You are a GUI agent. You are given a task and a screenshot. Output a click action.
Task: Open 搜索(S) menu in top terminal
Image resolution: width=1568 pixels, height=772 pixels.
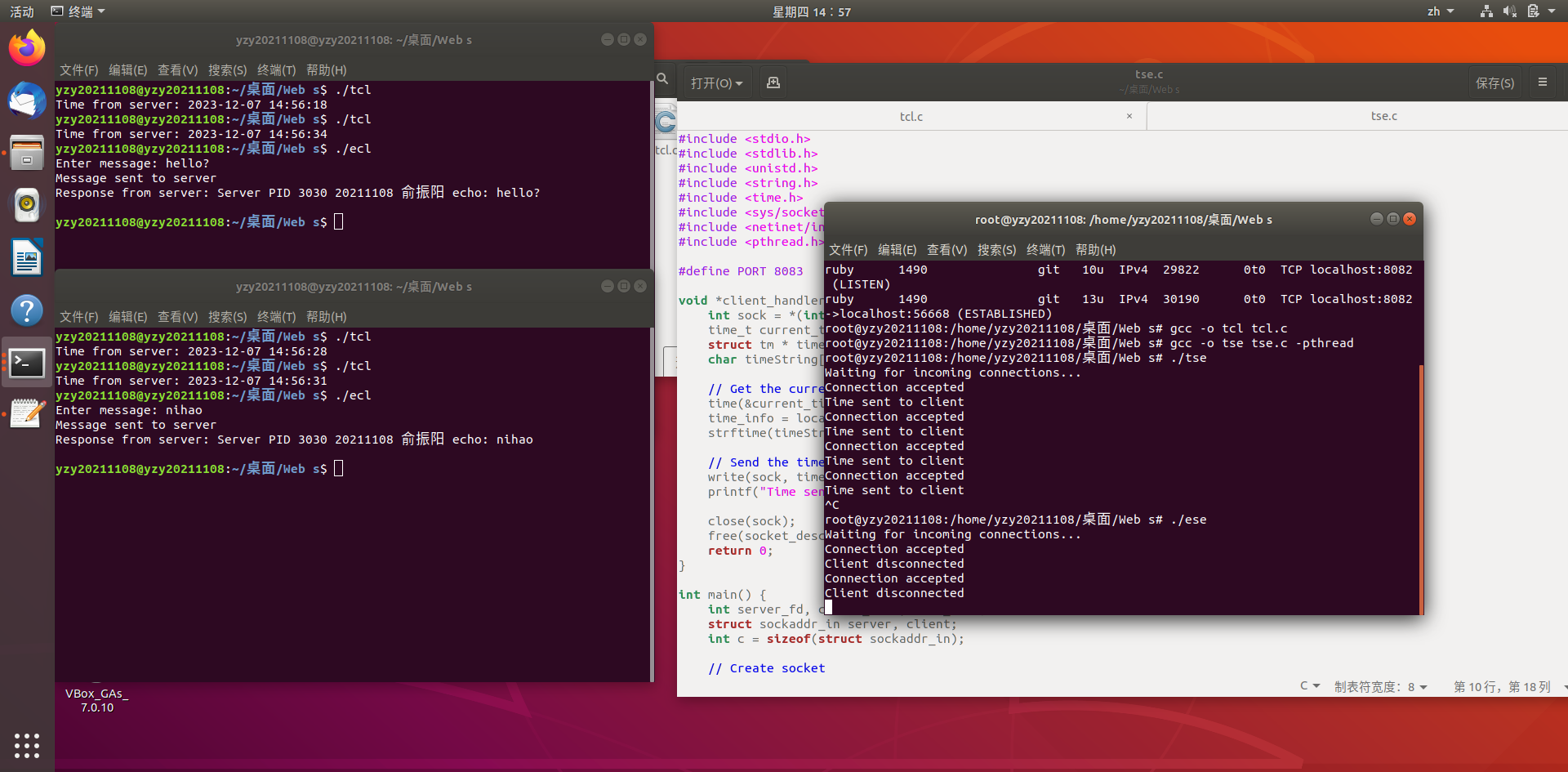(228, 70)
